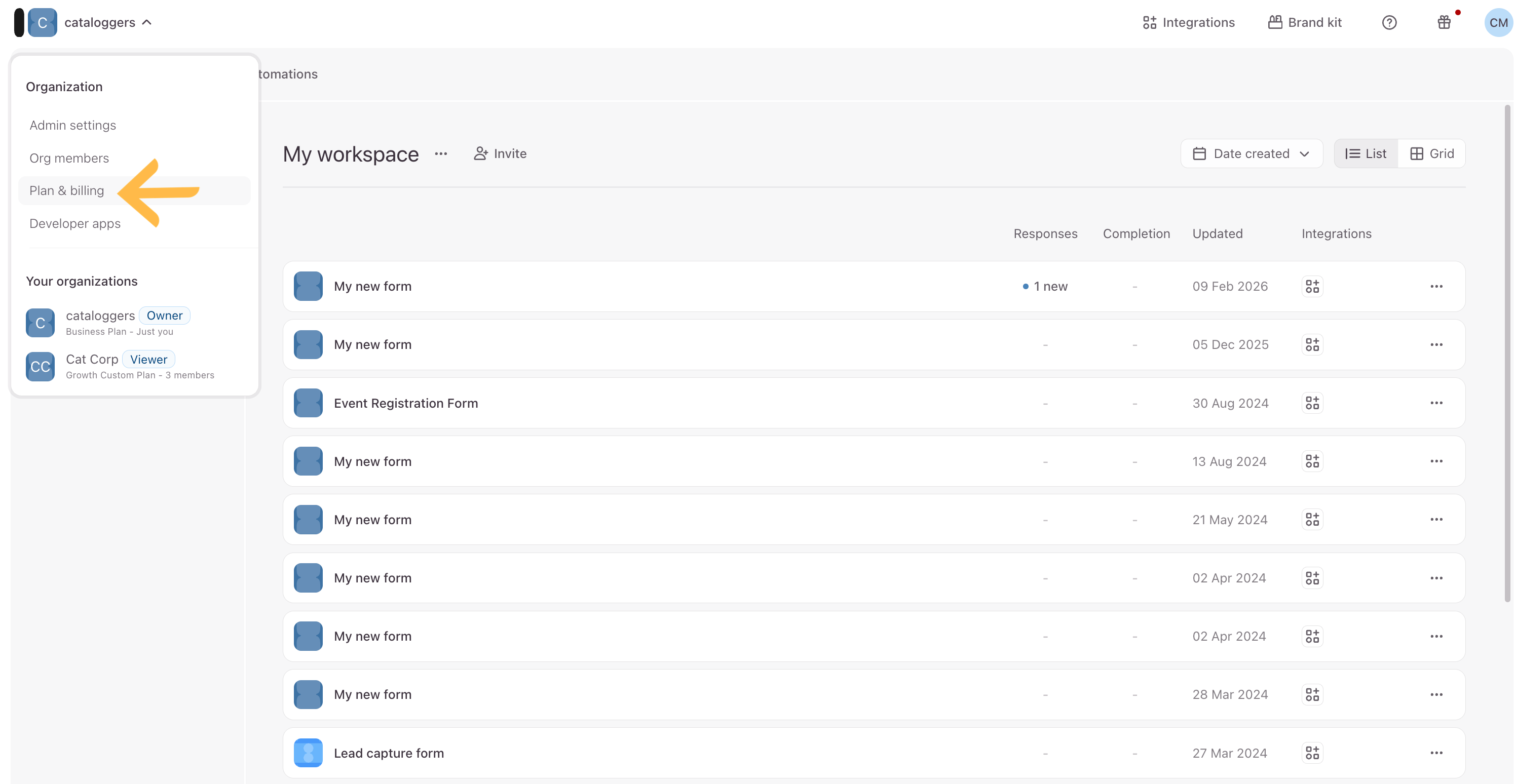Open the CM account avatar
The image size is (1515, 784).
tap(1498, 22)
